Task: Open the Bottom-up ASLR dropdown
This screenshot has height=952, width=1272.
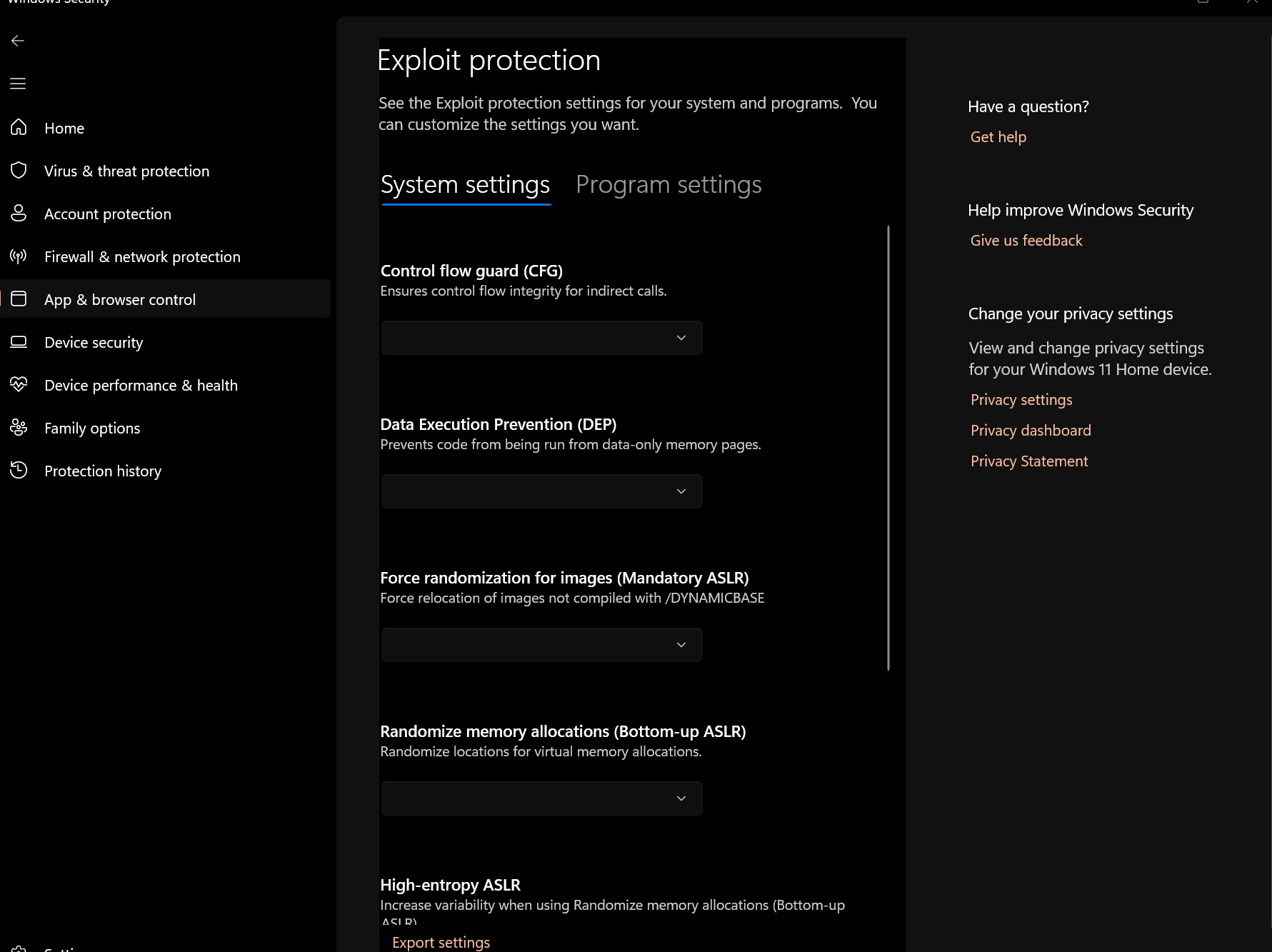Action: (x=541, y=798)
